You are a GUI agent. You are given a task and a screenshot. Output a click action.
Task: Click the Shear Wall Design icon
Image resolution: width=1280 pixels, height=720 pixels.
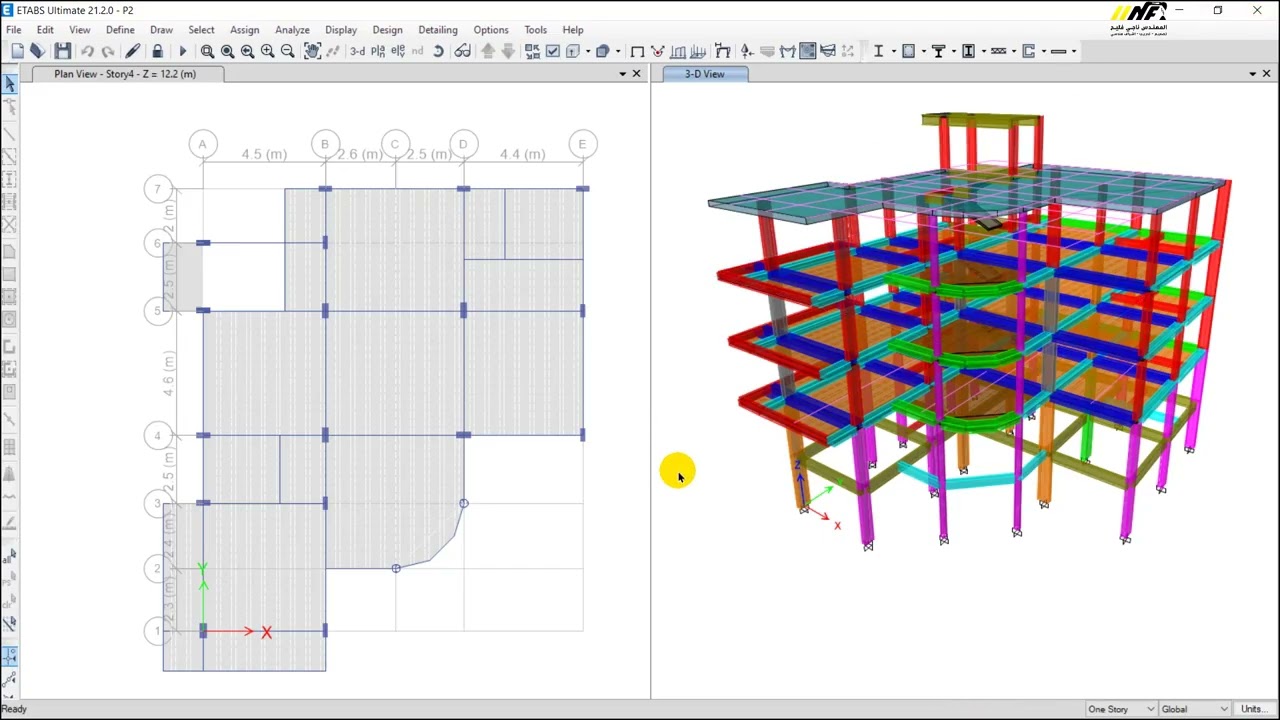click(x=1029, y=51)
